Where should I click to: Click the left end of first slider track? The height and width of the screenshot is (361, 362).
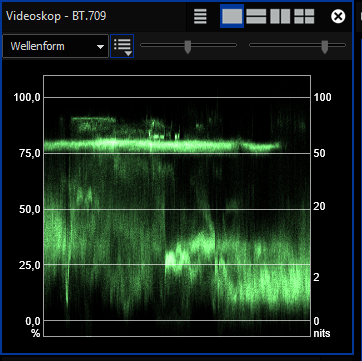click(142, 45)
